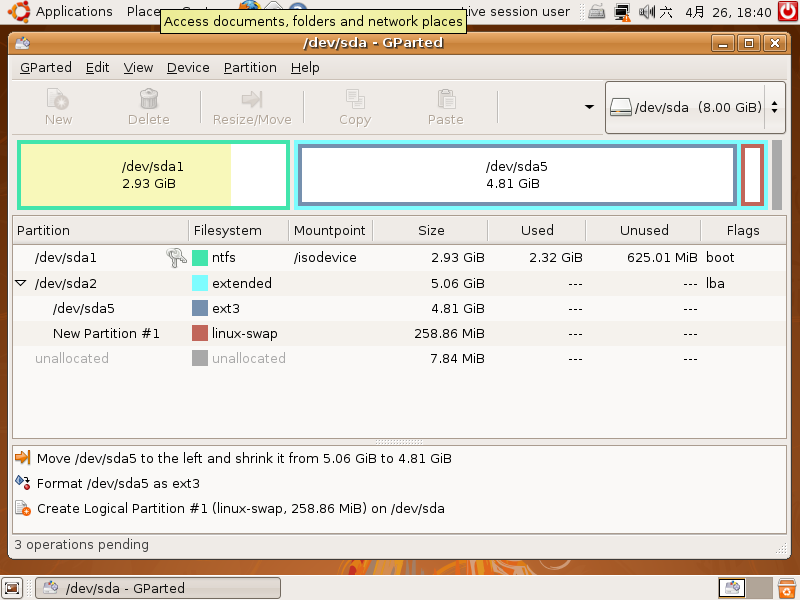
Task: Click the Flags column header
Action: [x=743, y=230]
